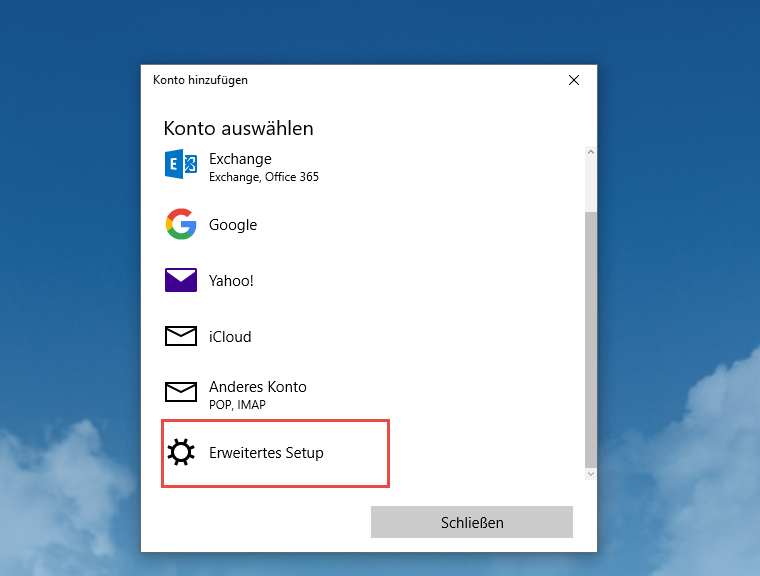
Task: Click the 'POP, IMAP' subtitle text
Action: click(x=237, y=405)
